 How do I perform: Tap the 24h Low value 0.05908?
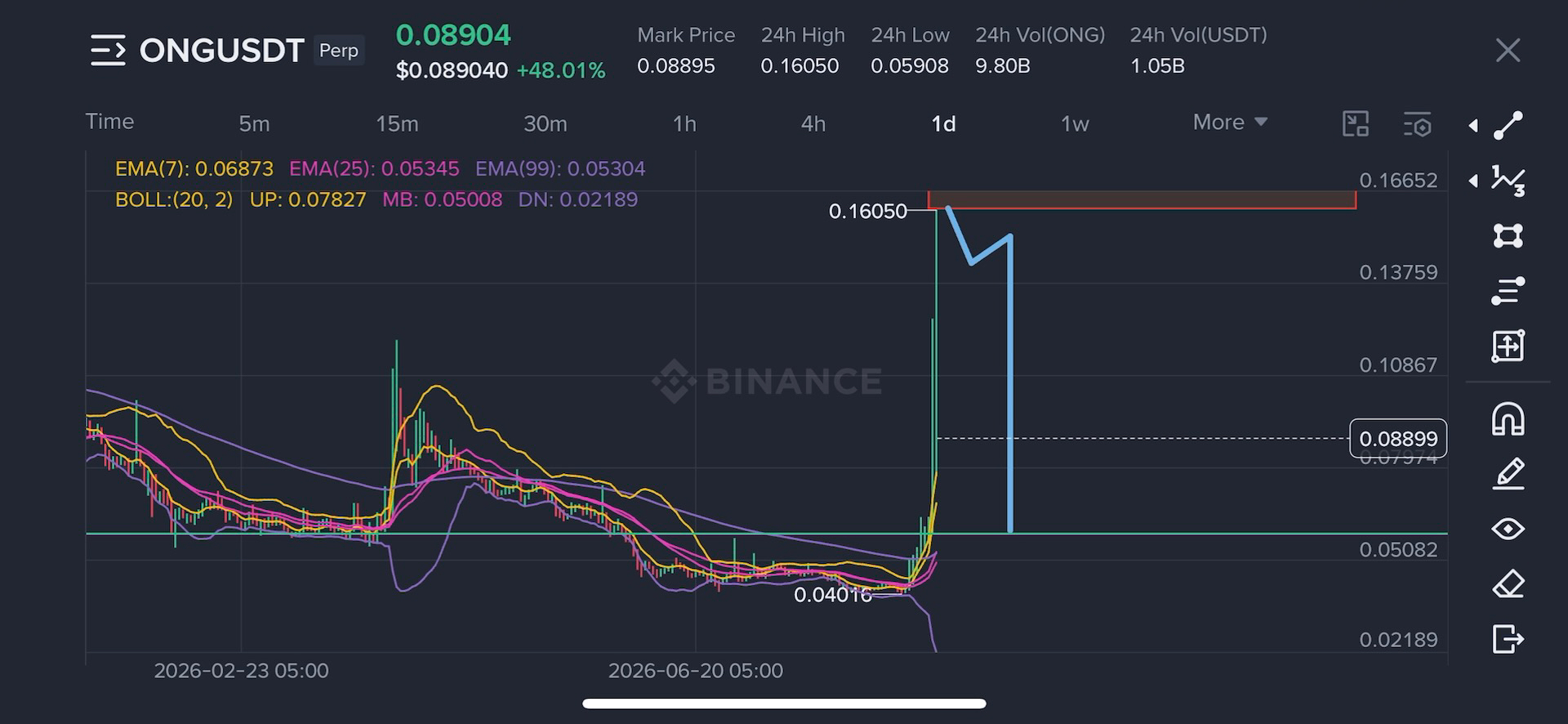point(910,66)
